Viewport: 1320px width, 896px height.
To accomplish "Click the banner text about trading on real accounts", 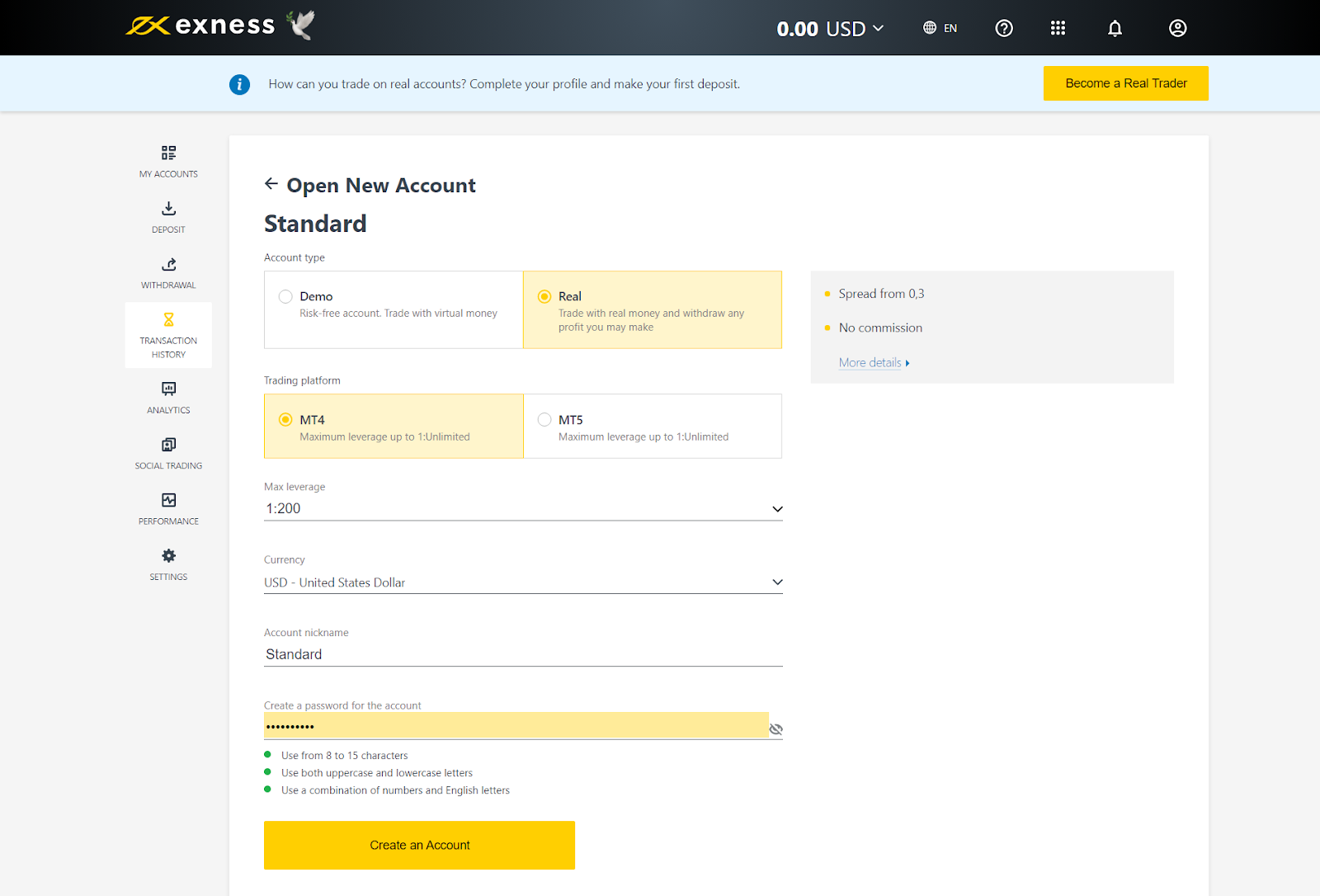I will click(x=504, y=84).
